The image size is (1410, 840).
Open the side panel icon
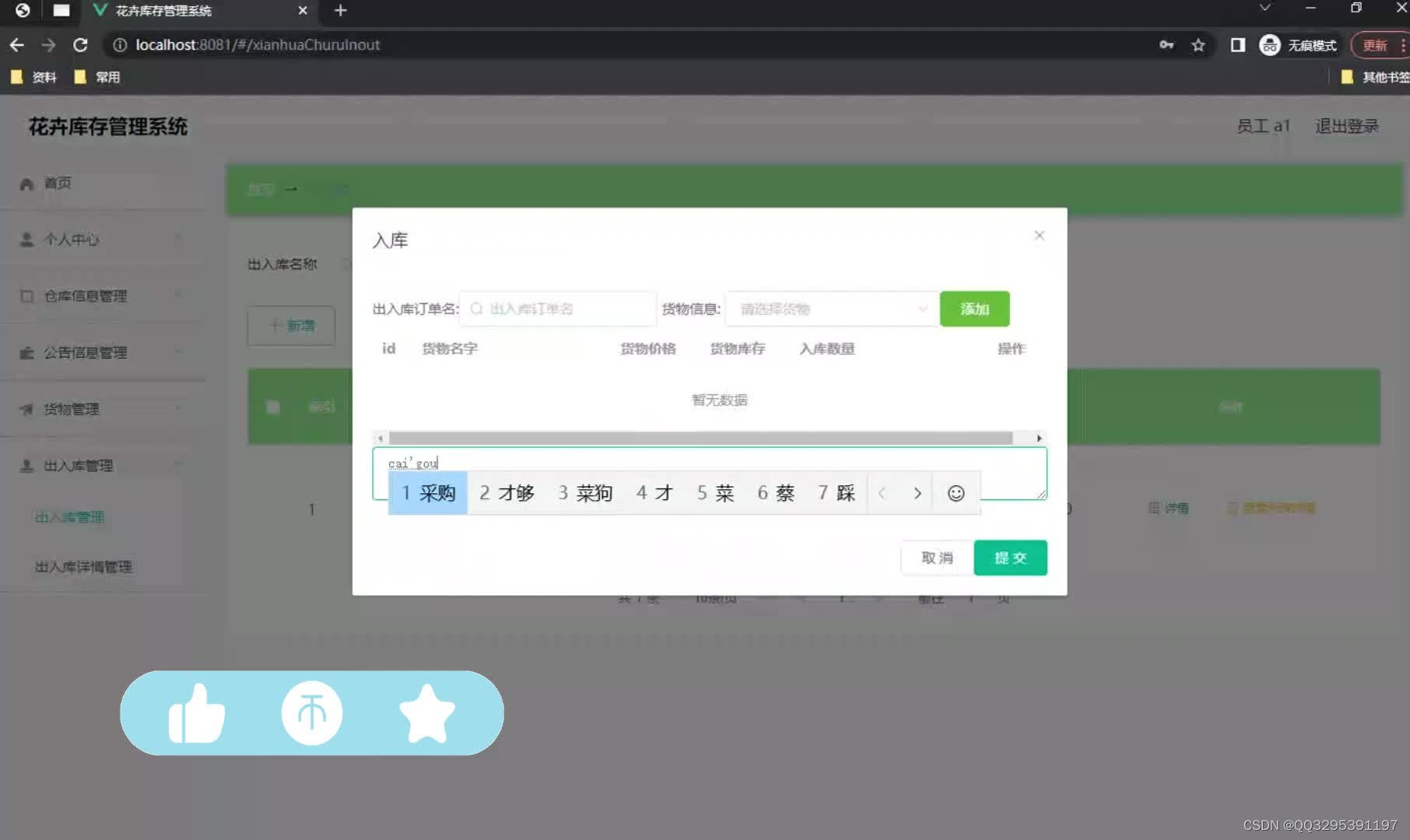pos(1237,45)
